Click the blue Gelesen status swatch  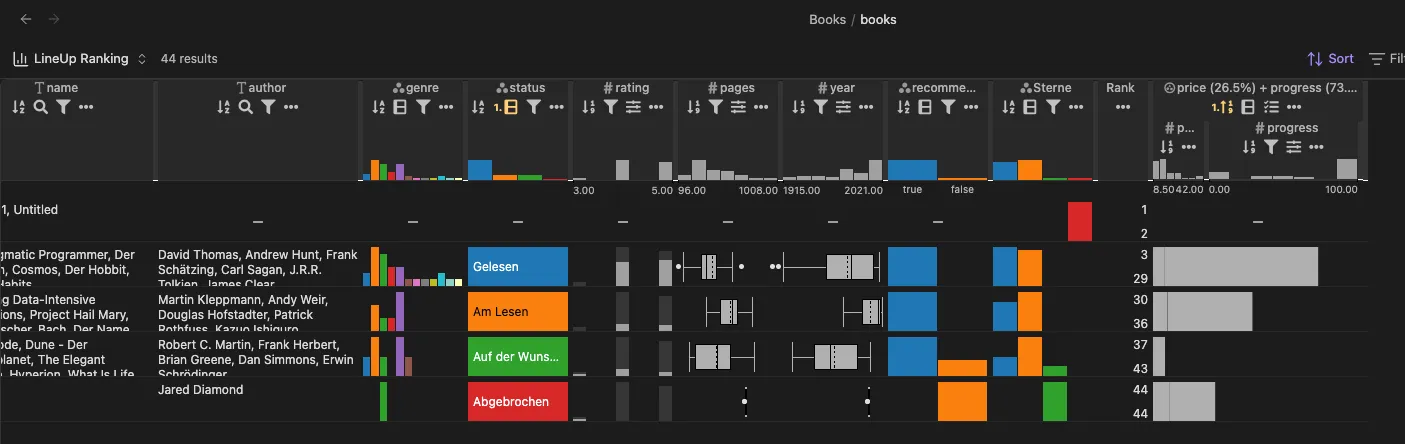[518, 267]
